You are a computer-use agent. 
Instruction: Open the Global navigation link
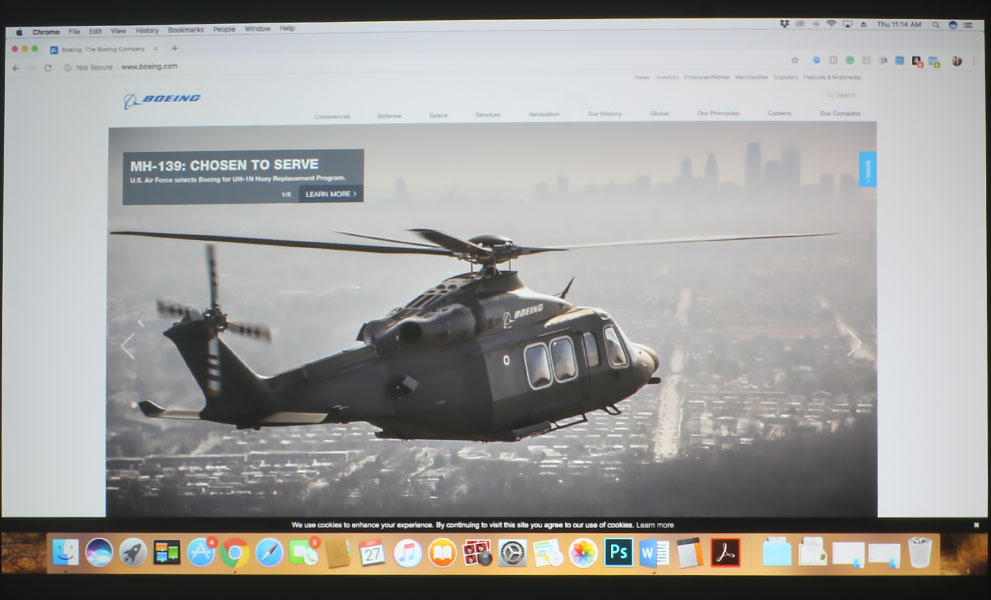pos(659,113)
